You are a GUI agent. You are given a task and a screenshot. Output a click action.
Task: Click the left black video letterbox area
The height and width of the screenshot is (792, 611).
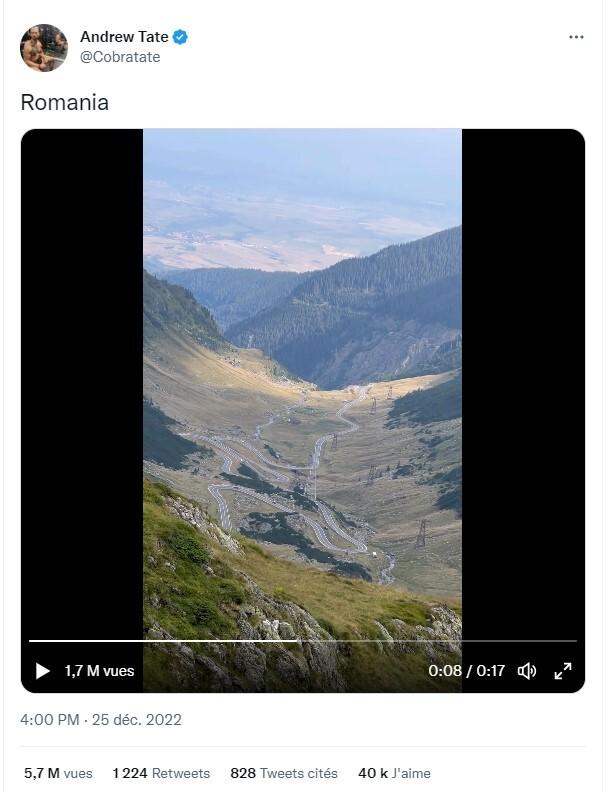point(82,384)
